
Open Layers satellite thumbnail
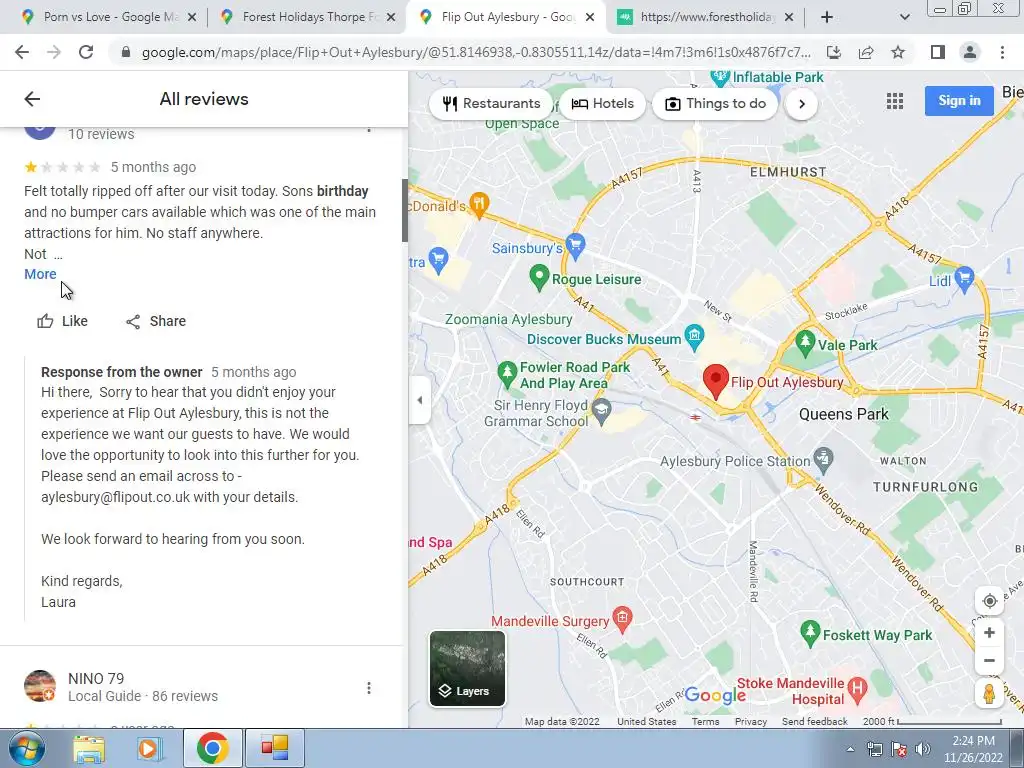[467, 668]
